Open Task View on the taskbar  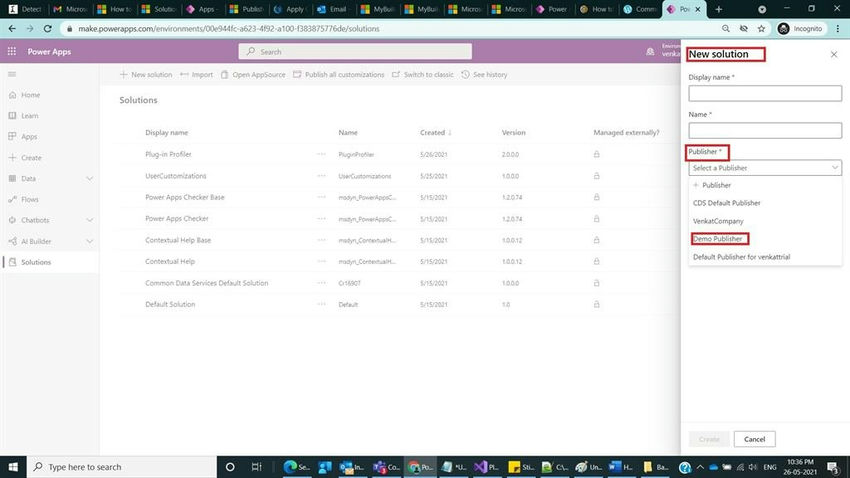pos(256,467)
